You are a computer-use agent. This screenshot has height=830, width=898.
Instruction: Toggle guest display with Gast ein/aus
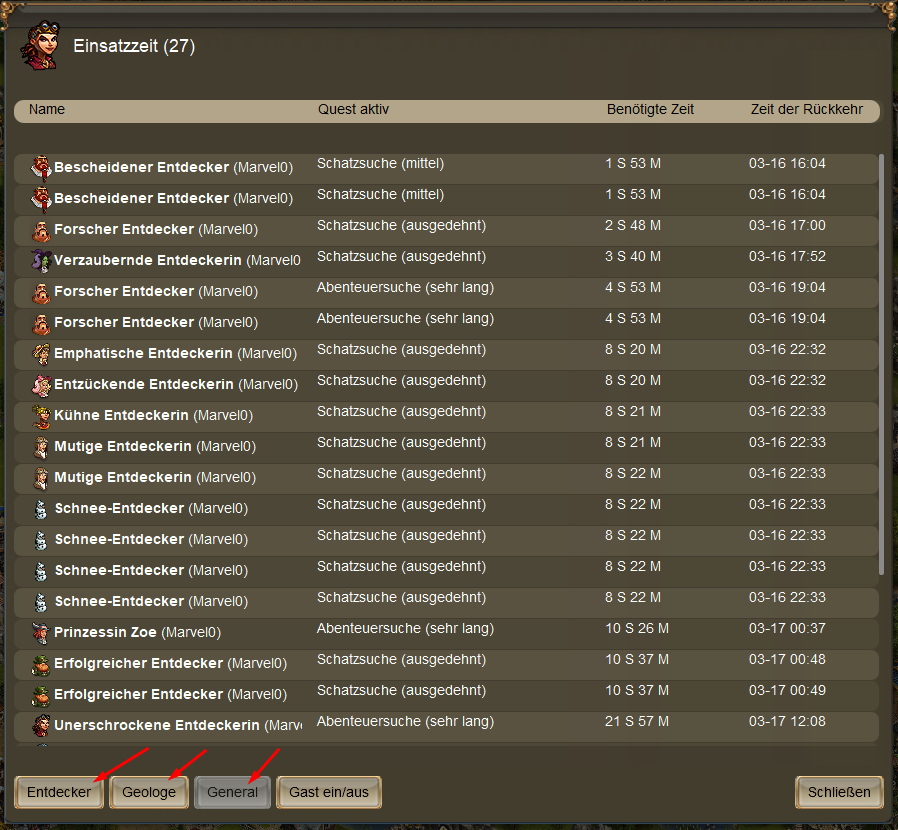click(329, 792)
